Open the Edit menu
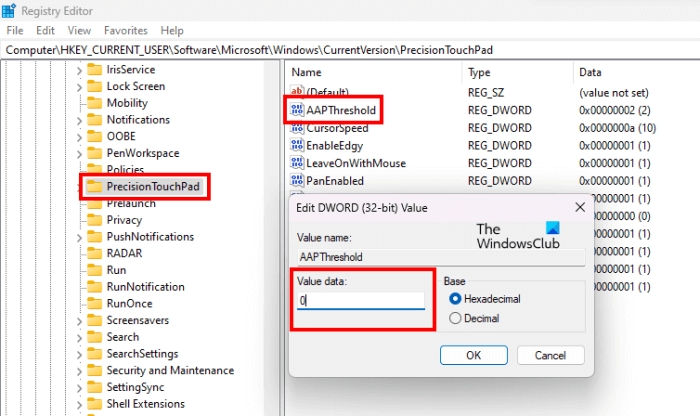Viewport: 700px width, 416px height. (45, 30)
